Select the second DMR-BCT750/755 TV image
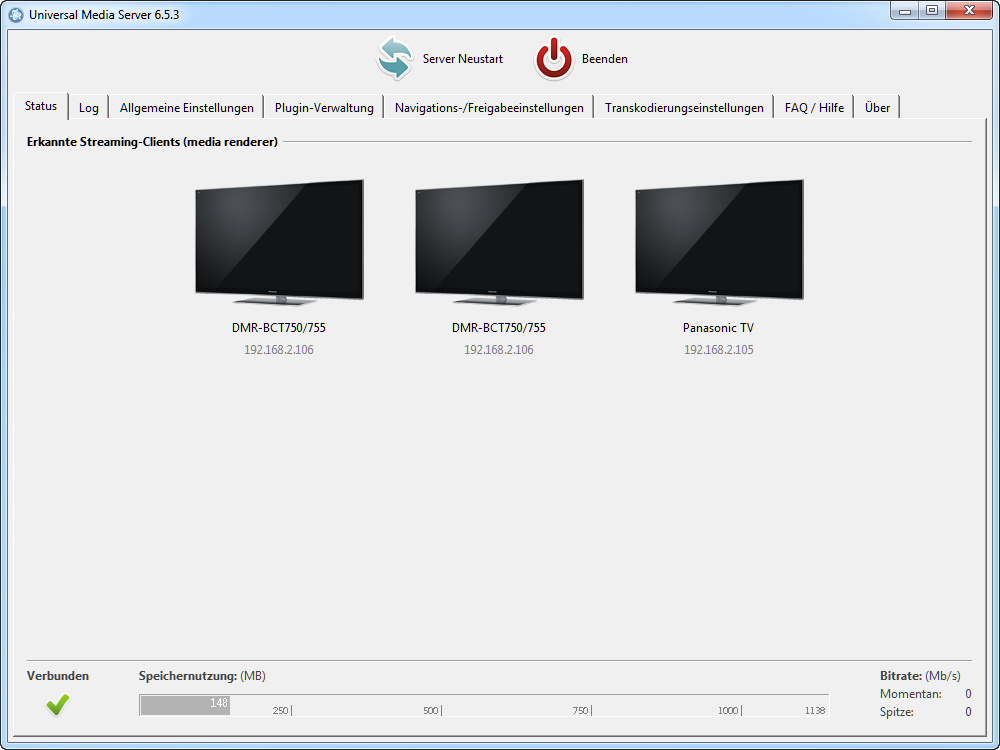1000x750 pixels. [499, 242]
